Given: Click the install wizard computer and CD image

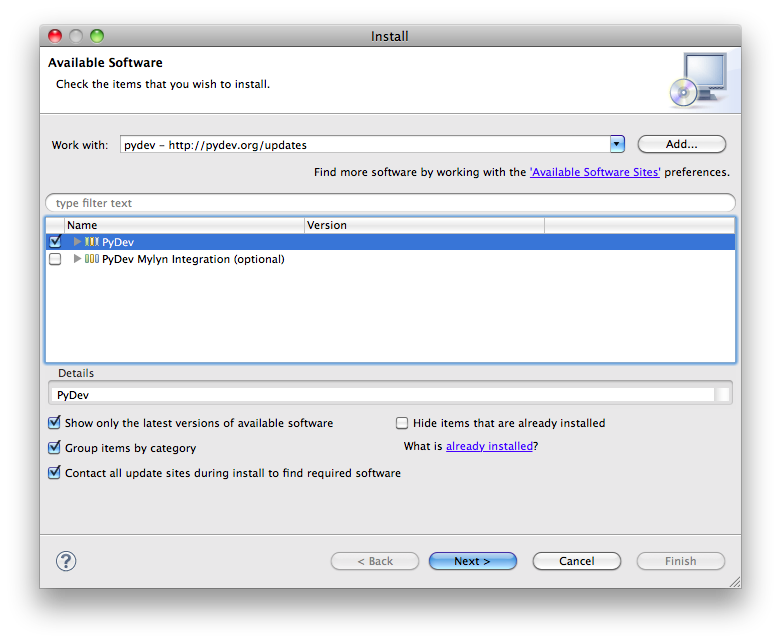Looking at the screenshot, I should (x=698, y=80).
